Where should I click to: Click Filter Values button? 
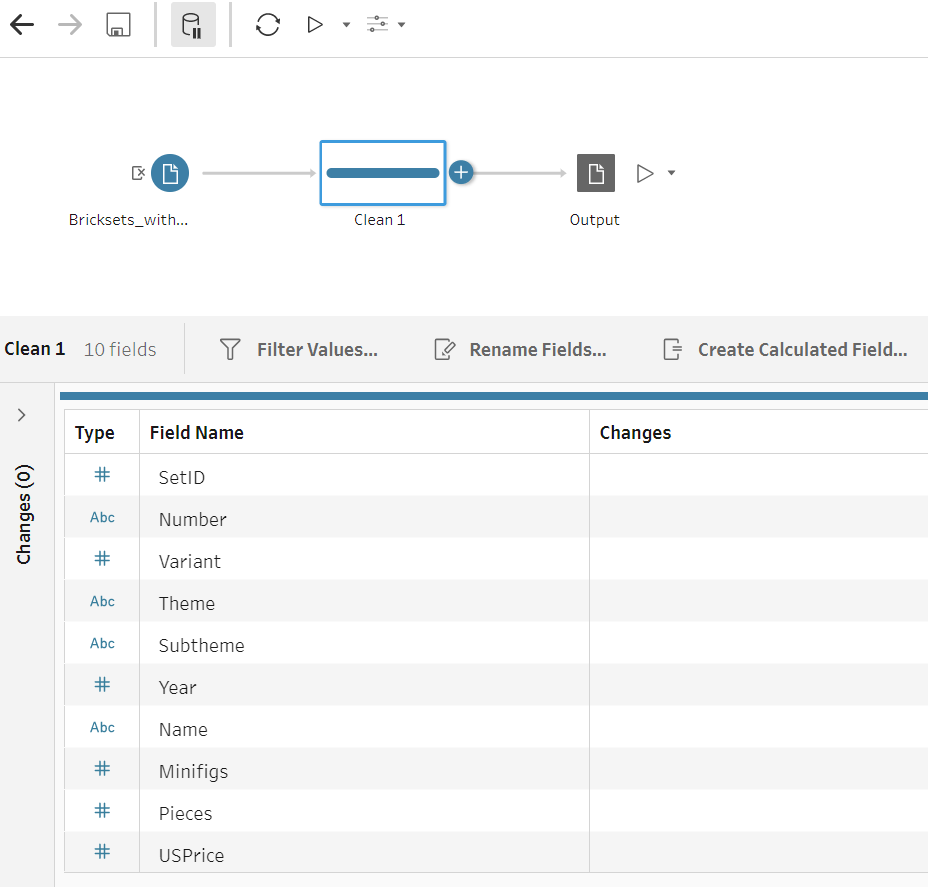299,350
